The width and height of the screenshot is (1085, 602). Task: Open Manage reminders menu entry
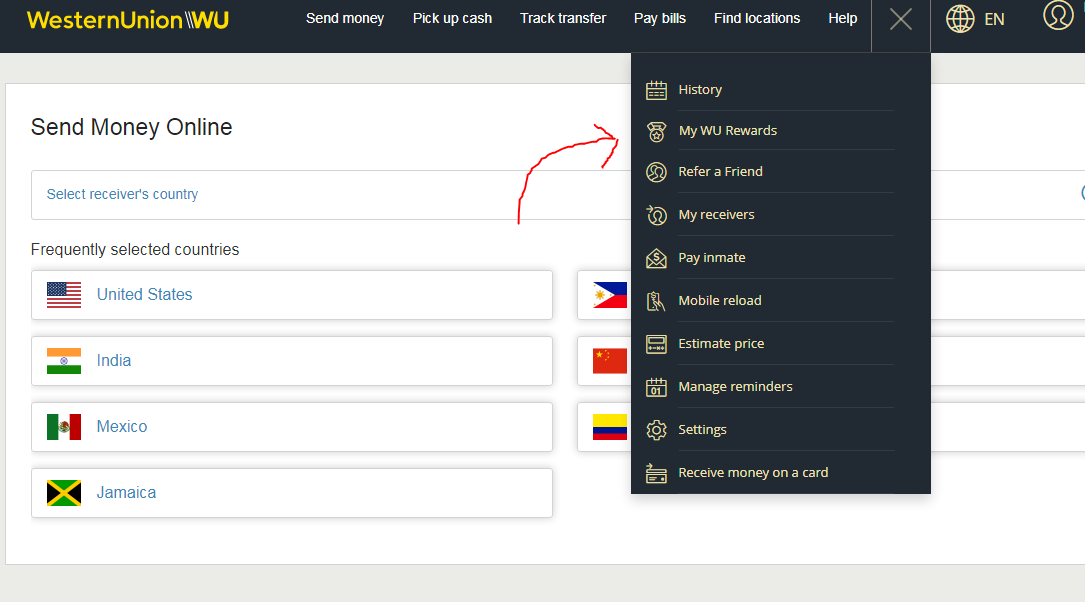click(x=736, y=386)
